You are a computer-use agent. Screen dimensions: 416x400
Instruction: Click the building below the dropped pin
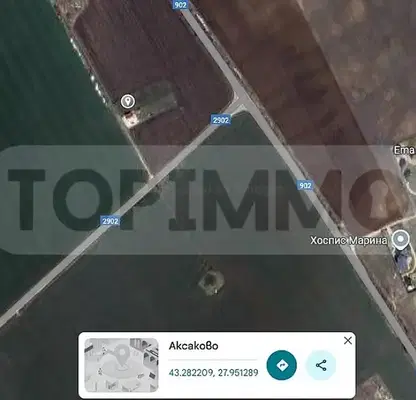pyautogui.click(x=129, y=119)
